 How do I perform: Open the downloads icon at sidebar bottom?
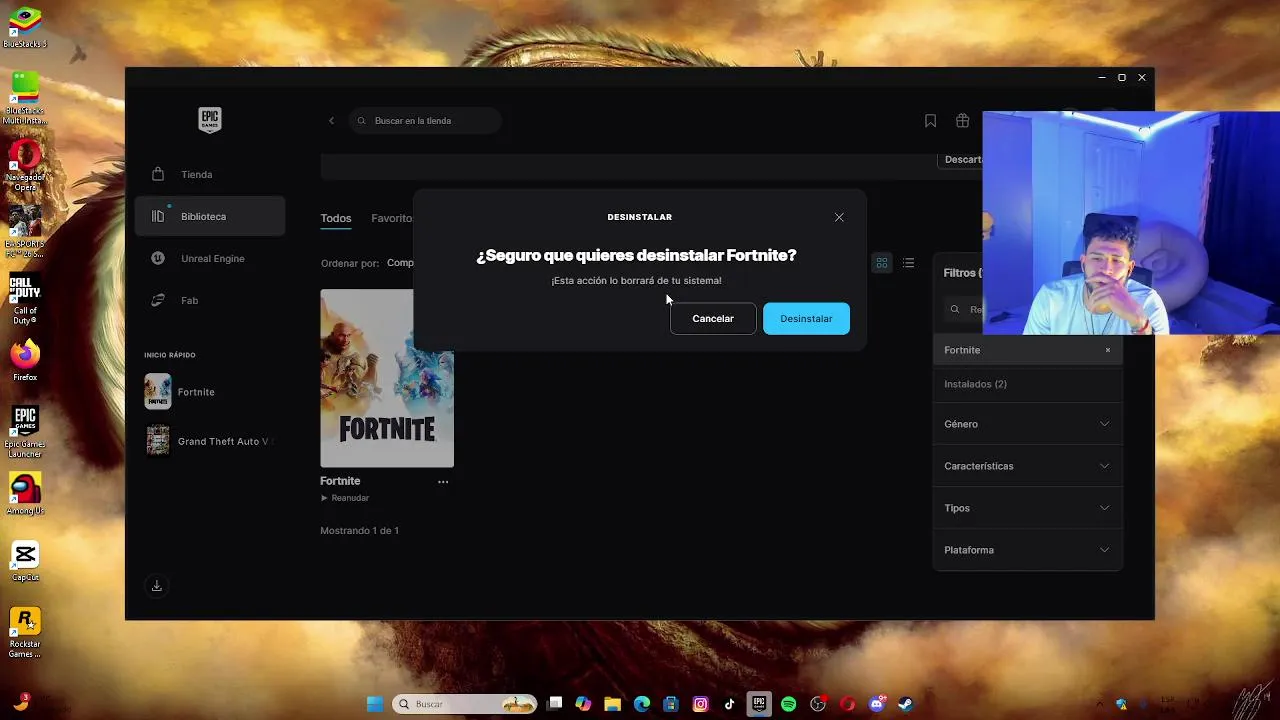157,586
